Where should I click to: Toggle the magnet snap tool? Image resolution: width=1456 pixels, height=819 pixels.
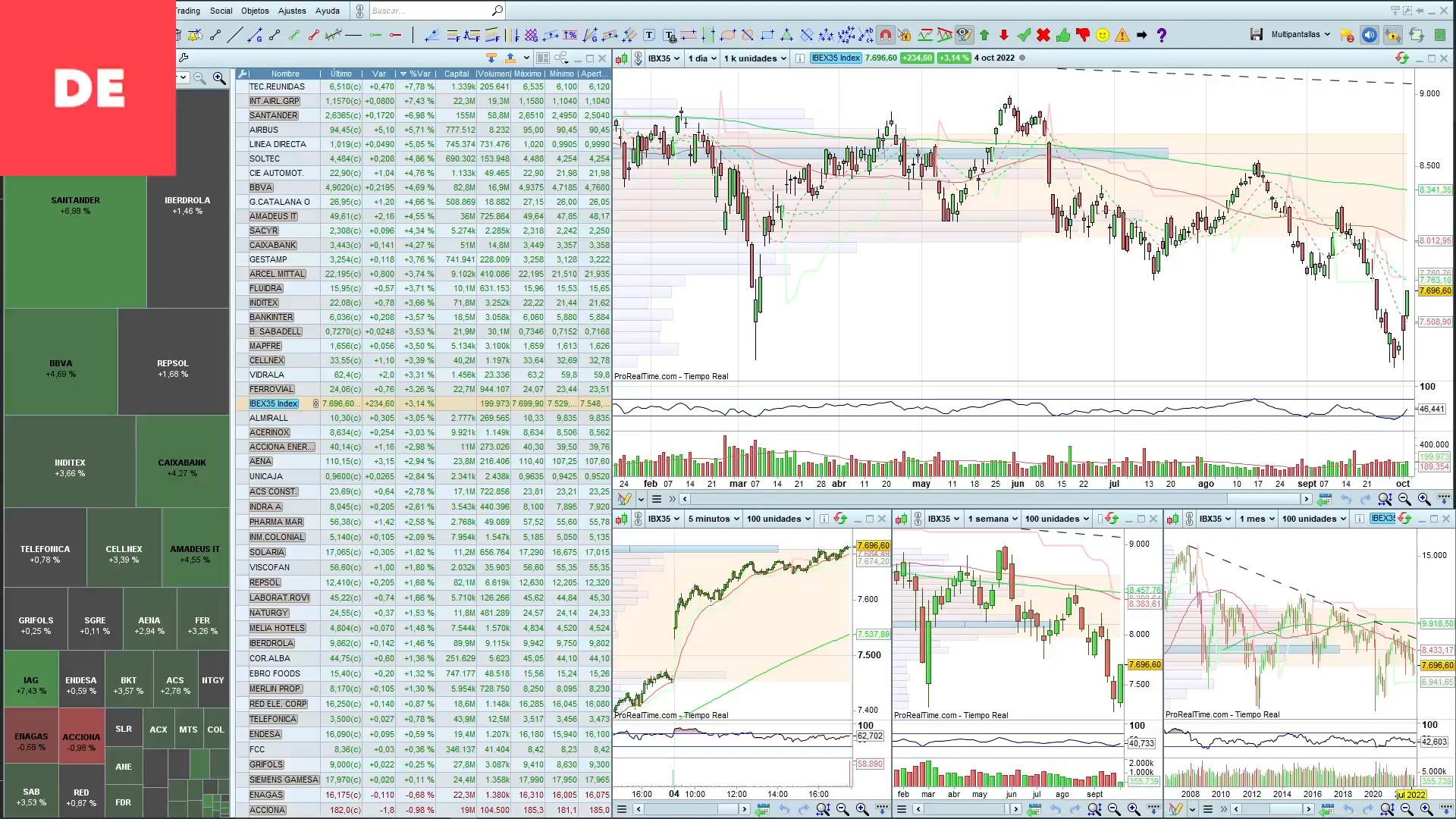[x=885, y=35]
